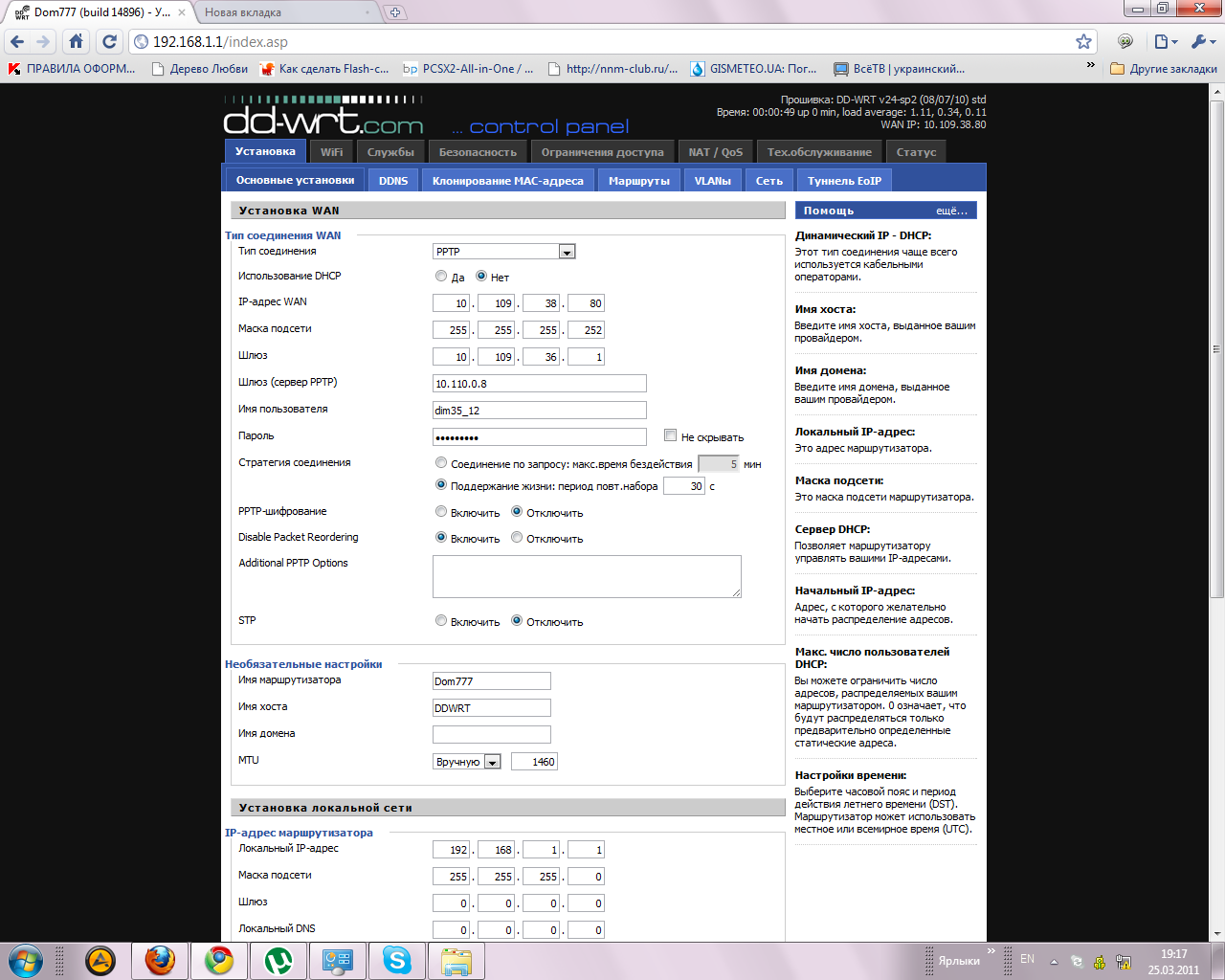Go back to the previous page

click(16, 41)
